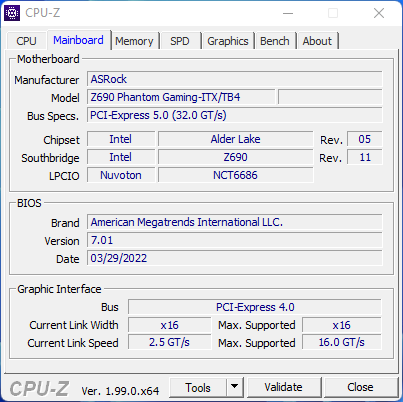403x402 pixels.
Task: Click the empty field beside the Model
Action: pos(330,97)
